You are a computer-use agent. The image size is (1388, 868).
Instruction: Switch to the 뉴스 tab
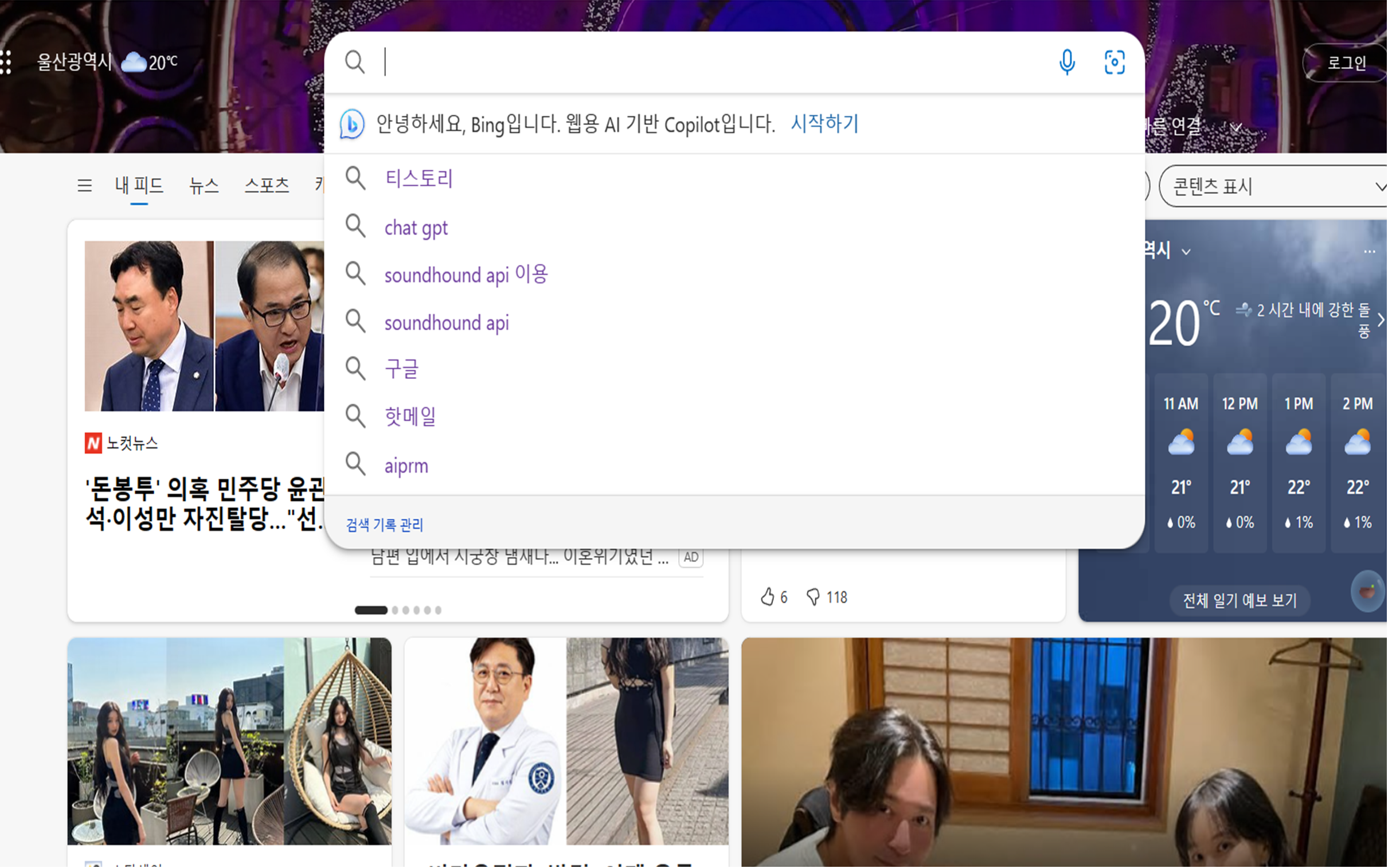[x=204, y=185]
